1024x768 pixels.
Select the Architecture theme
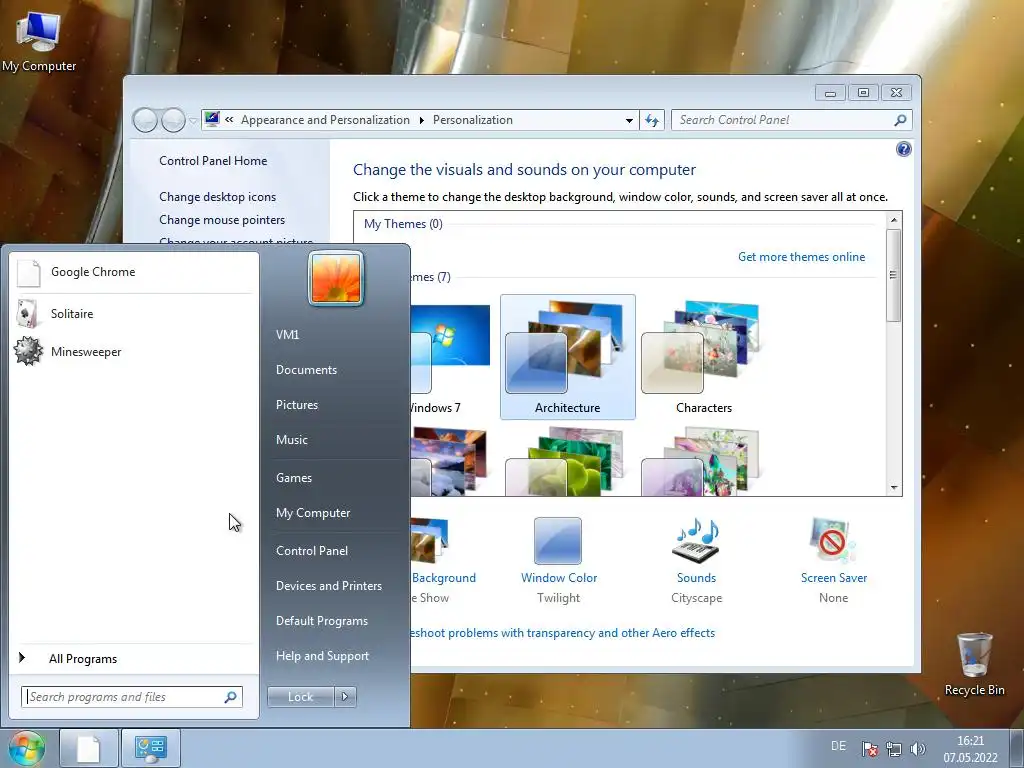click(568, 357)
